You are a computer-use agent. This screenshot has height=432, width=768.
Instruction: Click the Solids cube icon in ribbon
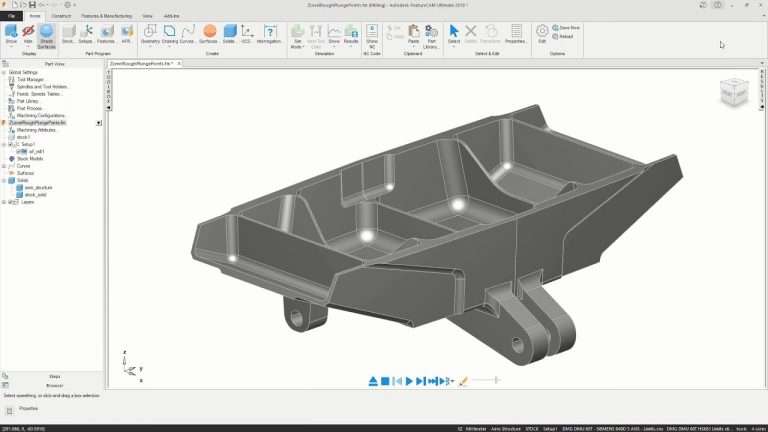click(229, 35)
